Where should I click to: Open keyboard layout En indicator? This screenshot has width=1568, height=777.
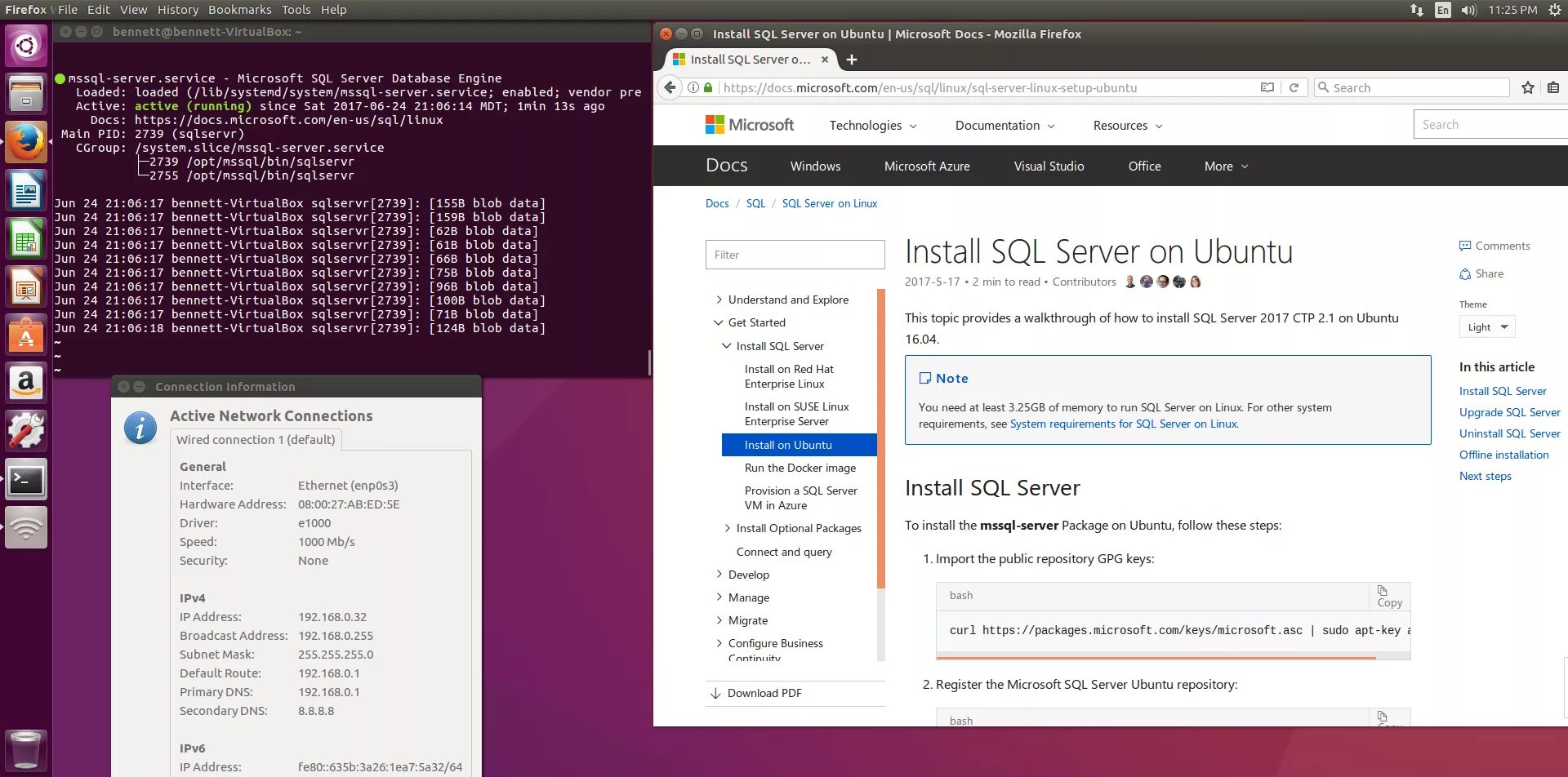click(x=1443, y=10)
